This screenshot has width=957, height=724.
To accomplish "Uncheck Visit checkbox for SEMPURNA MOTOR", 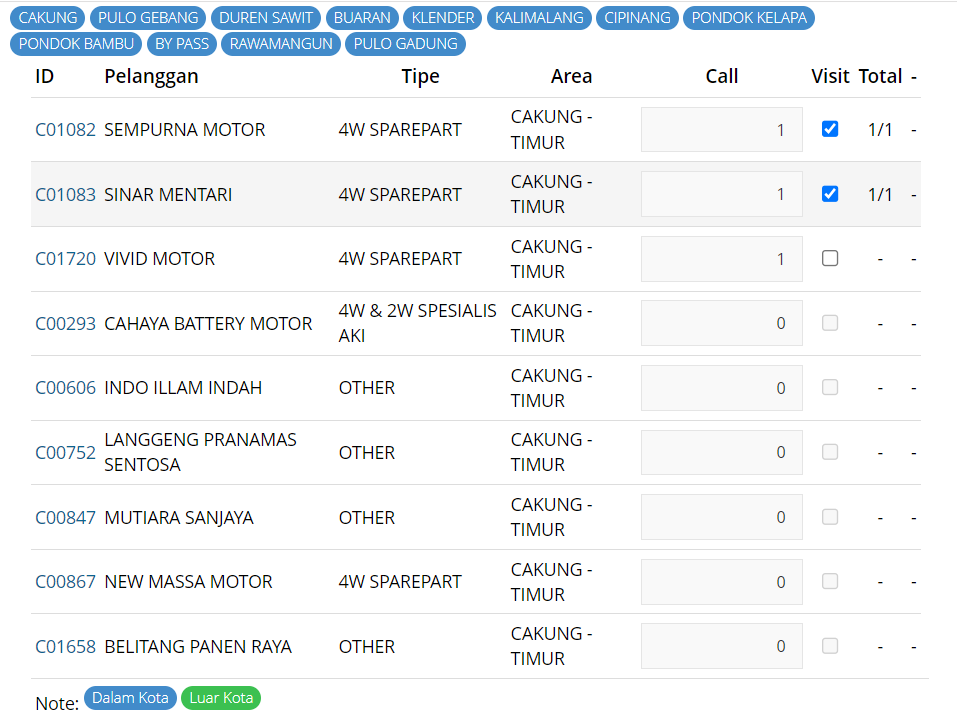I will (830, 129).
